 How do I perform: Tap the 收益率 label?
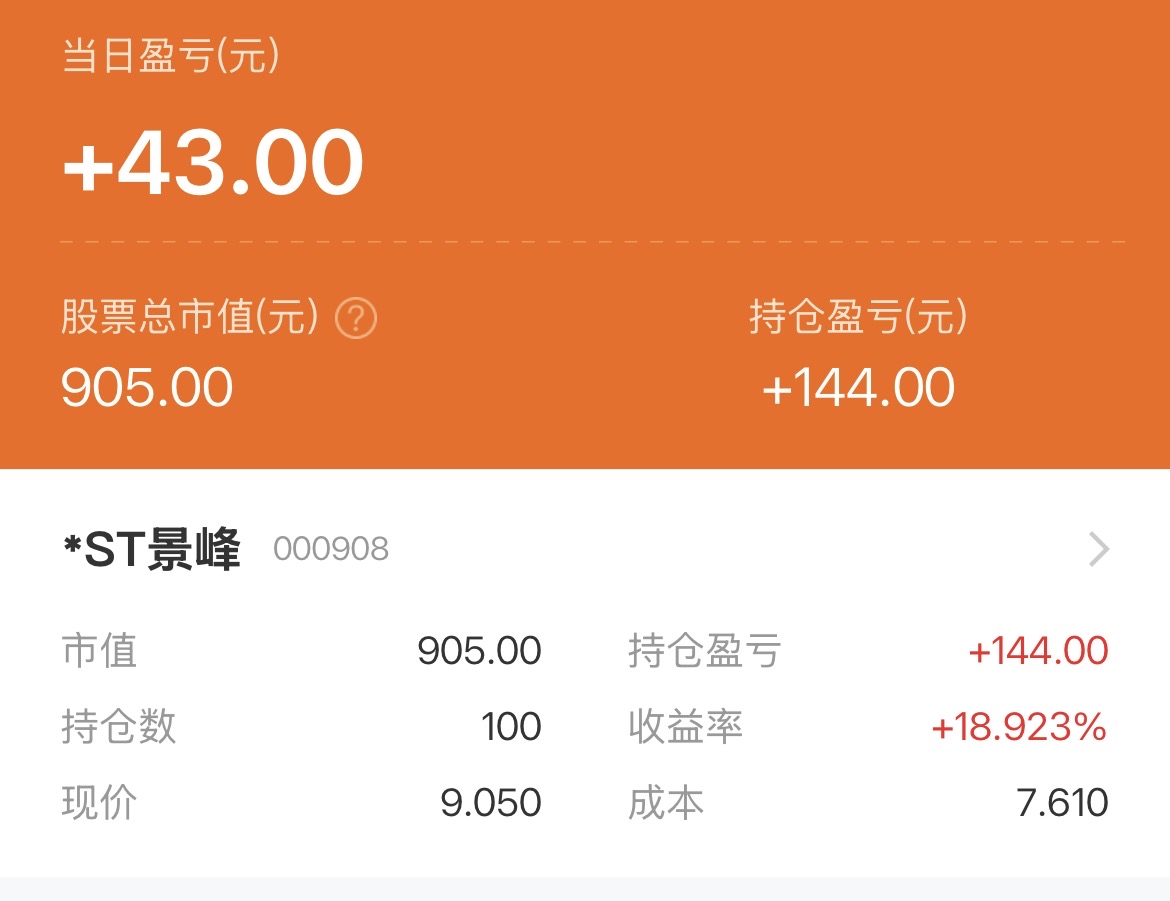click(685, 727)
